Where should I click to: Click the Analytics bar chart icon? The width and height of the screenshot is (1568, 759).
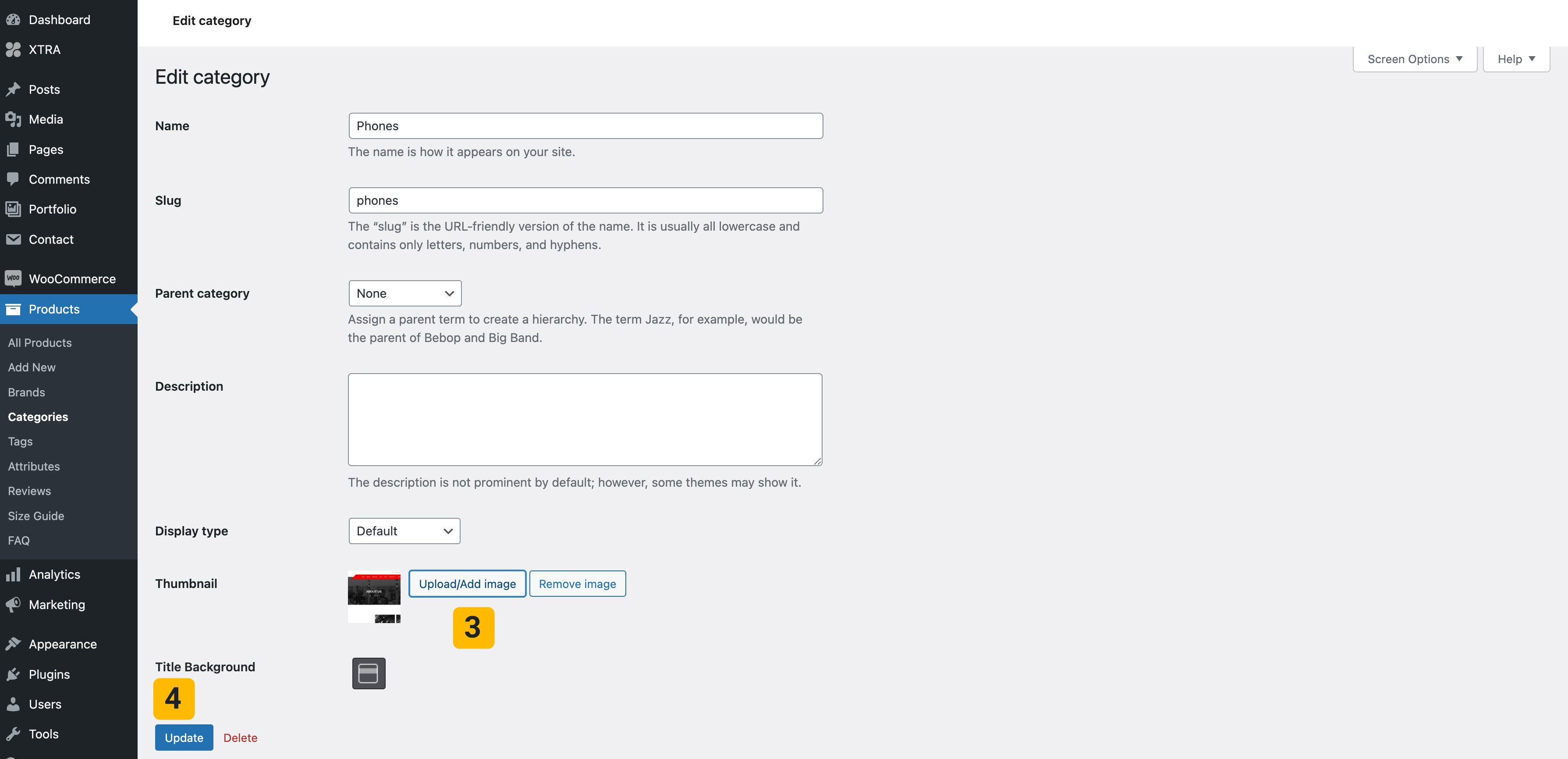tap(13, 574)
